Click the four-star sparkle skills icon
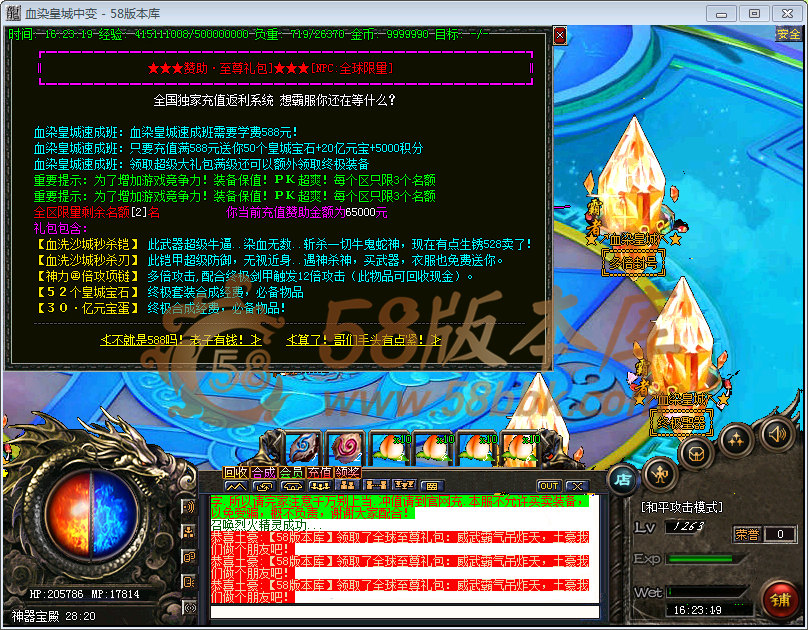Image resolution: width=808 pixels, height=630 pixels. coord(736,438)
